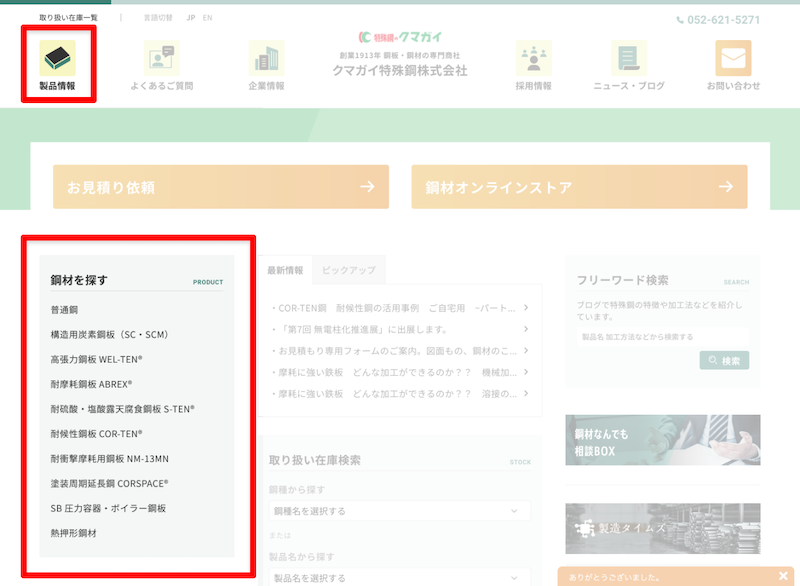800x586 pixels.
Task: Close the ありがとうございました notification
Action: coord(783,576)
